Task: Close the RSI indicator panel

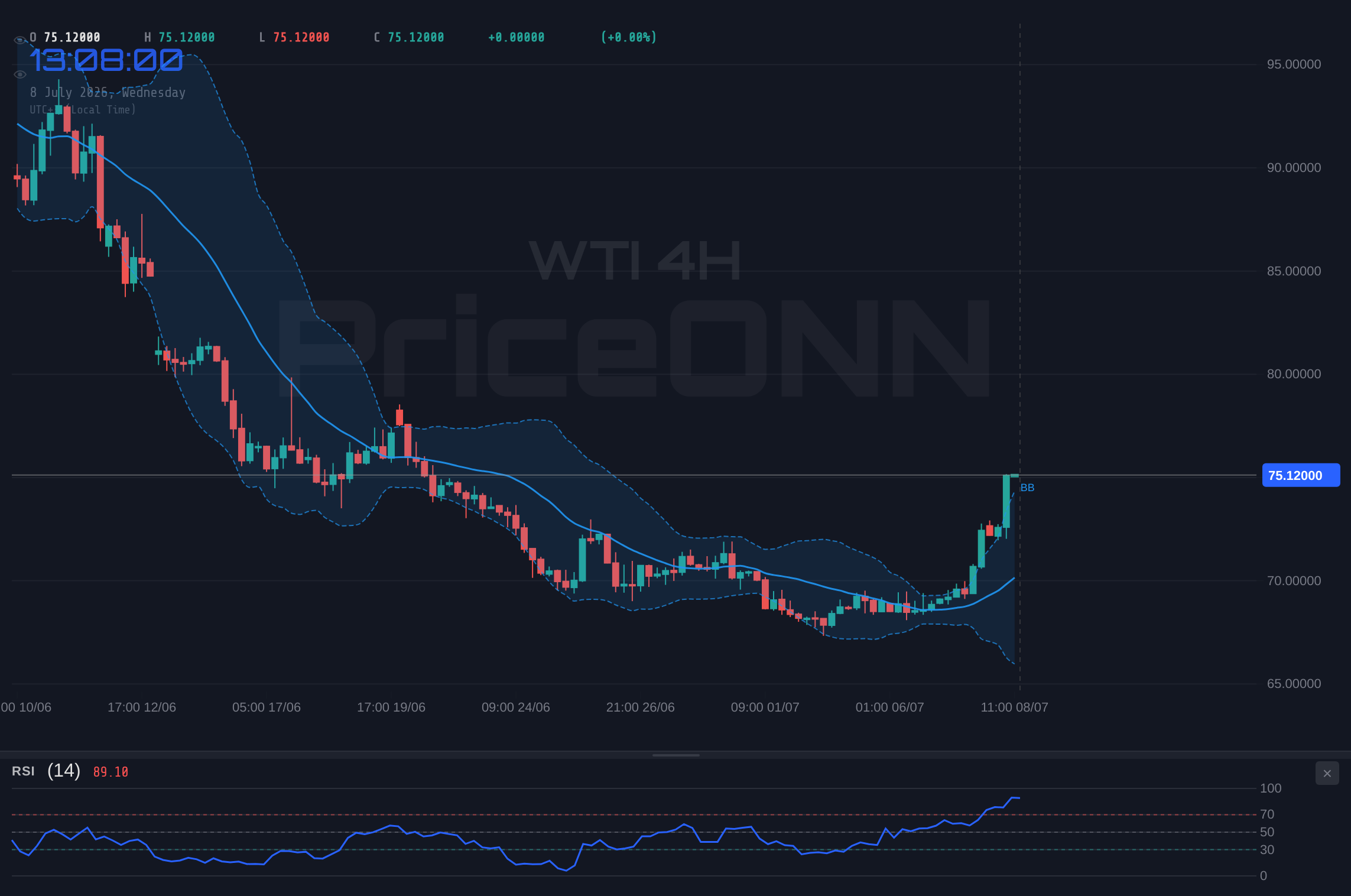Action: click(x=1327, y=773)
